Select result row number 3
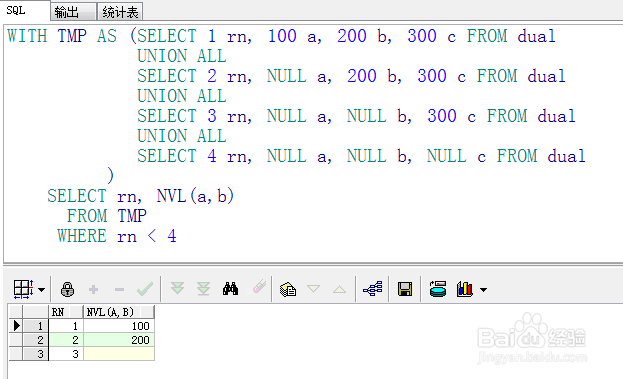This screenshot has height=379, width=623. click(x=36, y=354)
